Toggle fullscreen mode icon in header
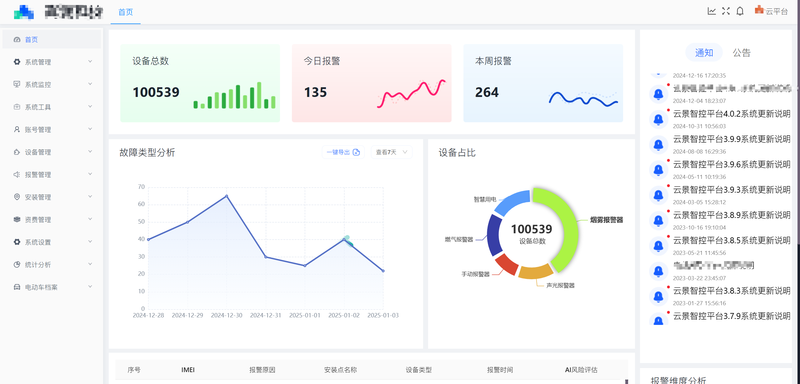The height and width of the screenshot is (384, 800). 726,11
